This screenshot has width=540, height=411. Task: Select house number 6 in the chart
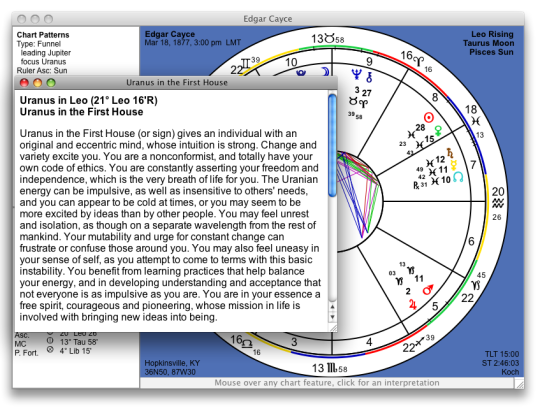pos(471,242)
